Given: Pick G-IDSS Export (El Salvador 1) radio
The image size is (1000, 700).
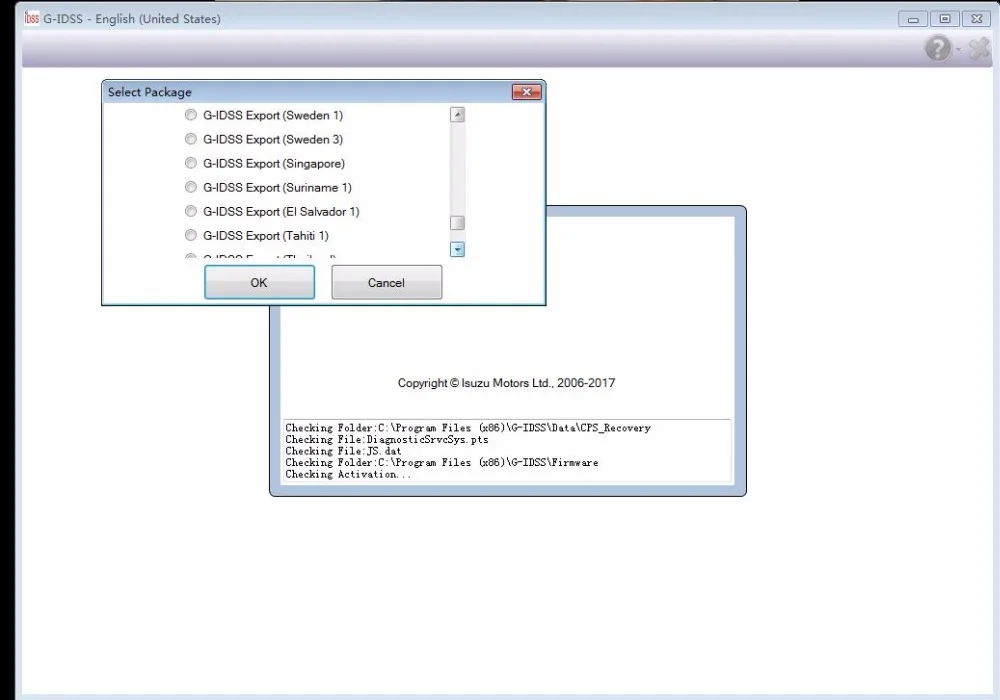Looking at the screenshot, I should point(191,211).
